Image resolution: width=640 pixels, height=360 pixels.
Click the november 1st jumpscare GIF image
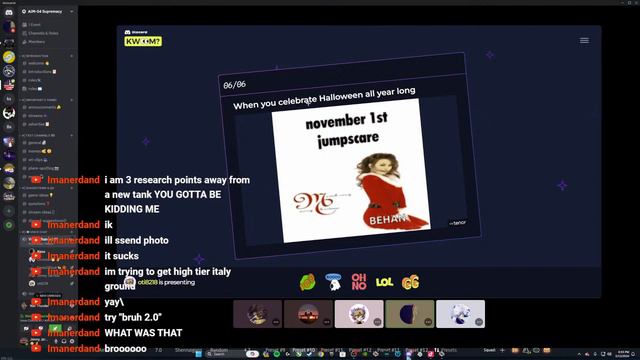[351, 171]
